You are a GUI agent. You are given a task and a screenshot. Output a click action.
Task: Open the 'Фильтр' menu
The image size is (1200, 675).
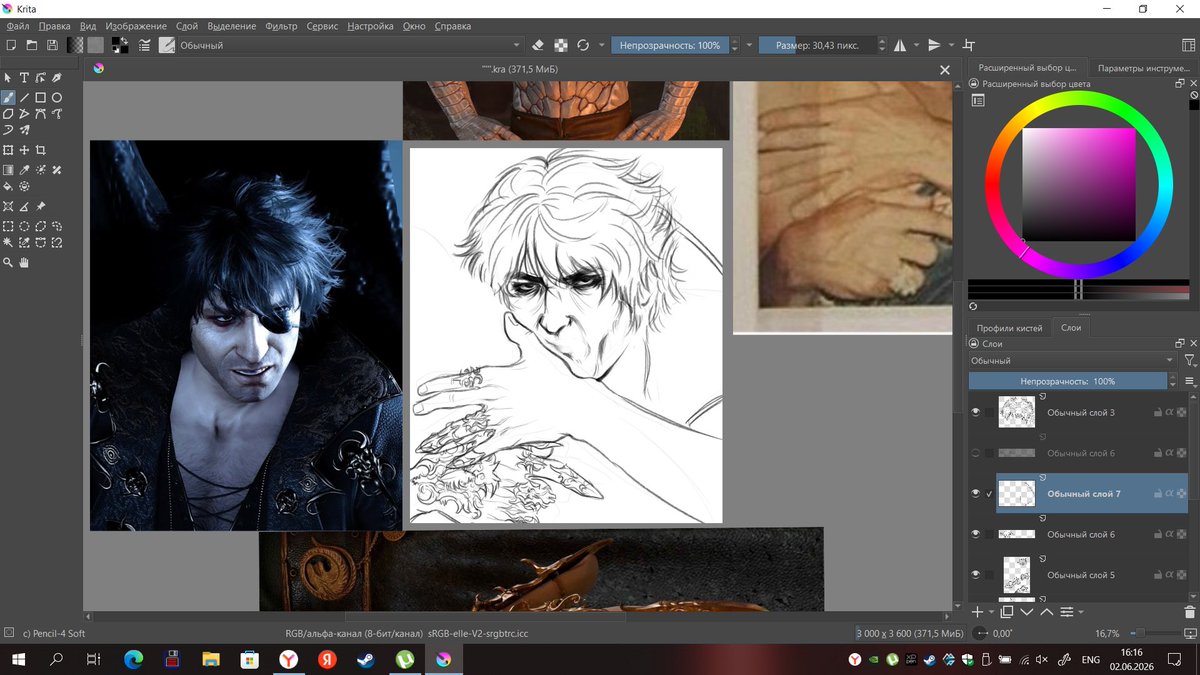pyautogui.click(x=281, y=26)
